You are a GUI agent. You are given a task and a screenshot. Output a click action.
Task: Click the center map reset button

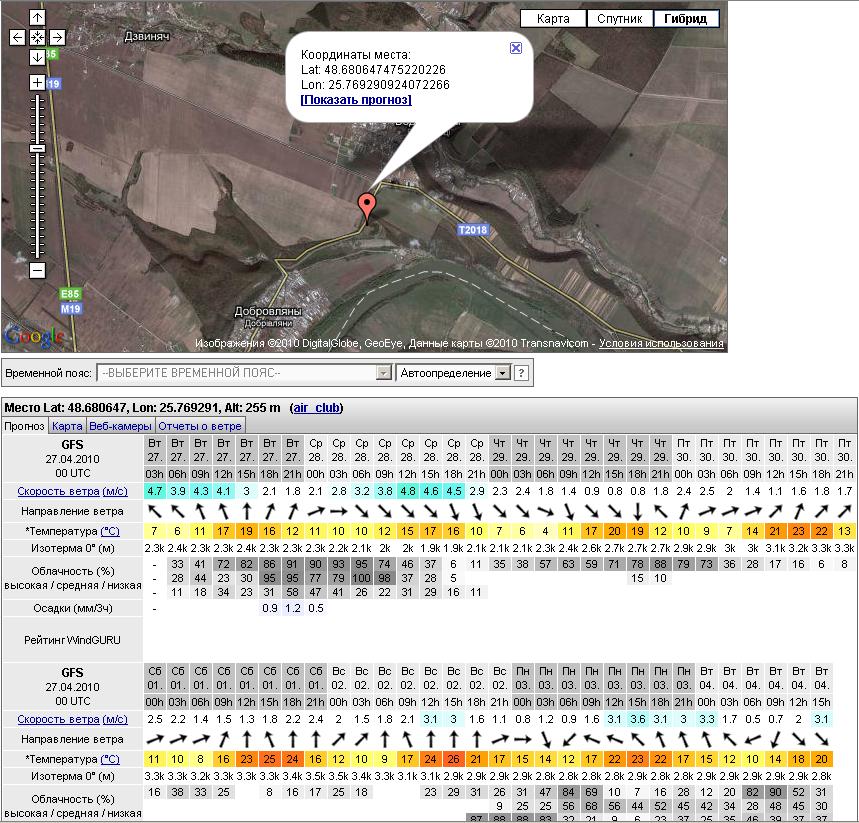(37, 37)
